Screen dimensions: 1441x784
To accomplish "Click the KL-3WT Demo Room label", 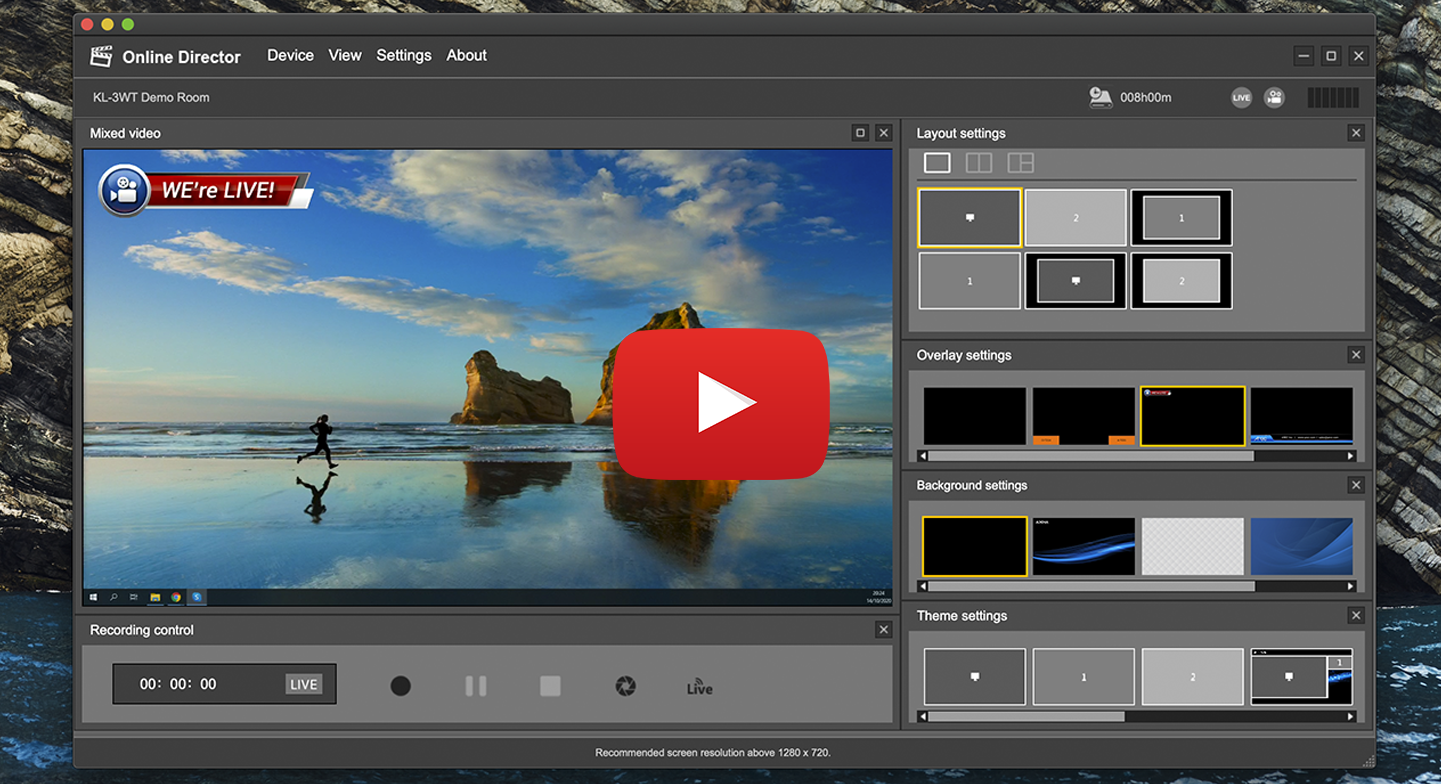I will pos(151,98).
